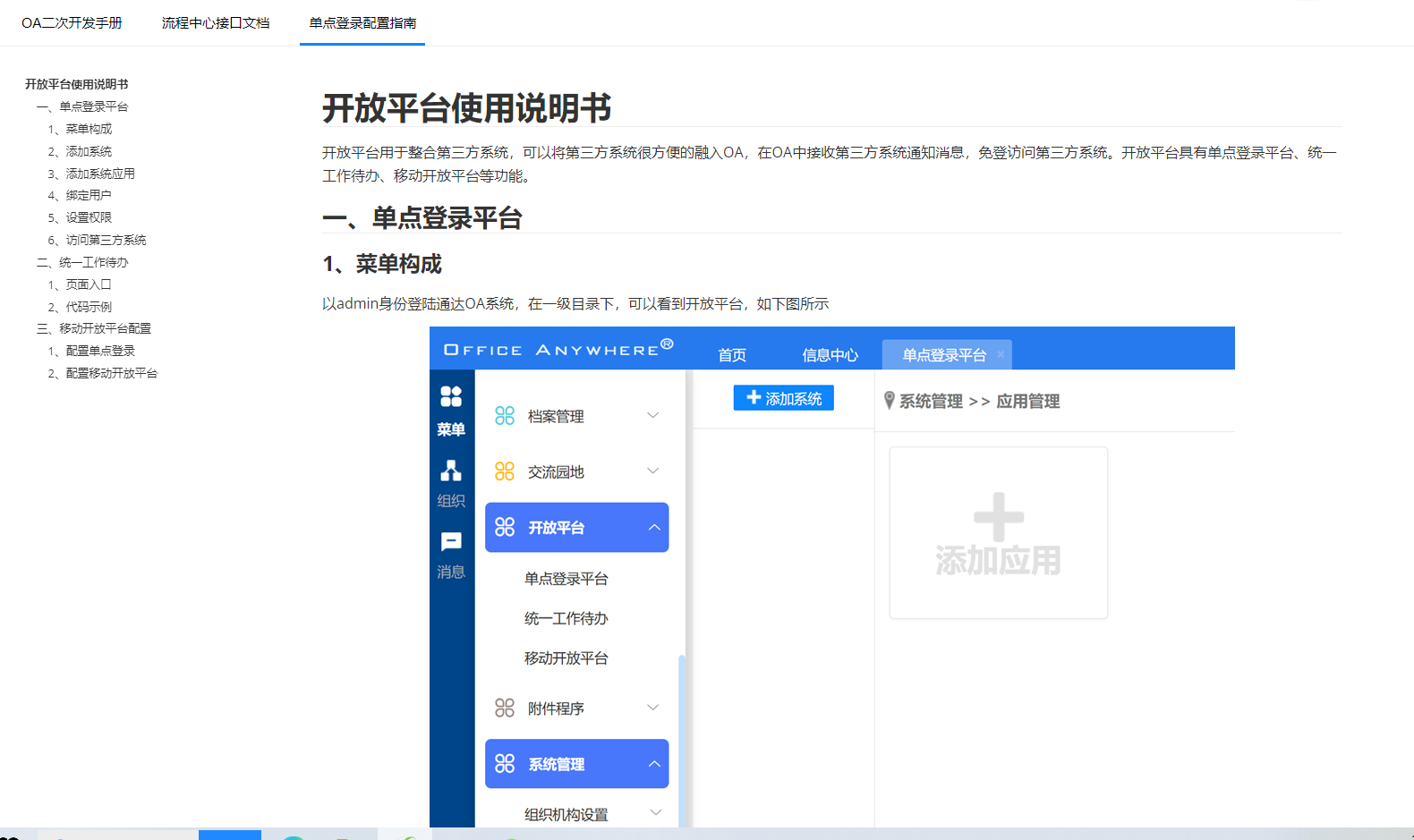1414x840 pixels.
Task: Click the 菜单 grid icon in sidebar
Action: [x=451, y=396]
